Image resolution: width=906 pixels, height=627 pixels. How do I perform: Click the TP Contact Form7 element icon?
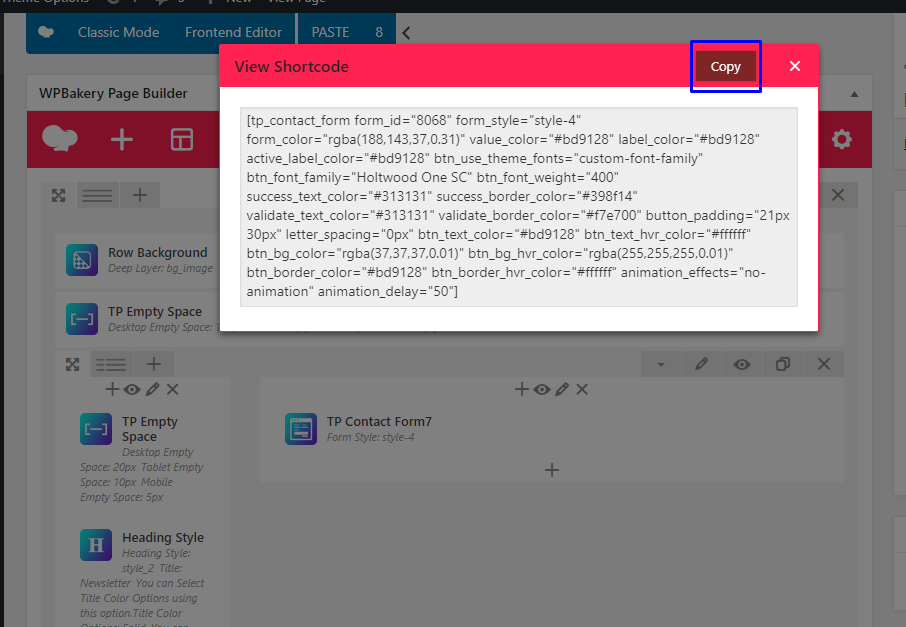coord(300,429)
